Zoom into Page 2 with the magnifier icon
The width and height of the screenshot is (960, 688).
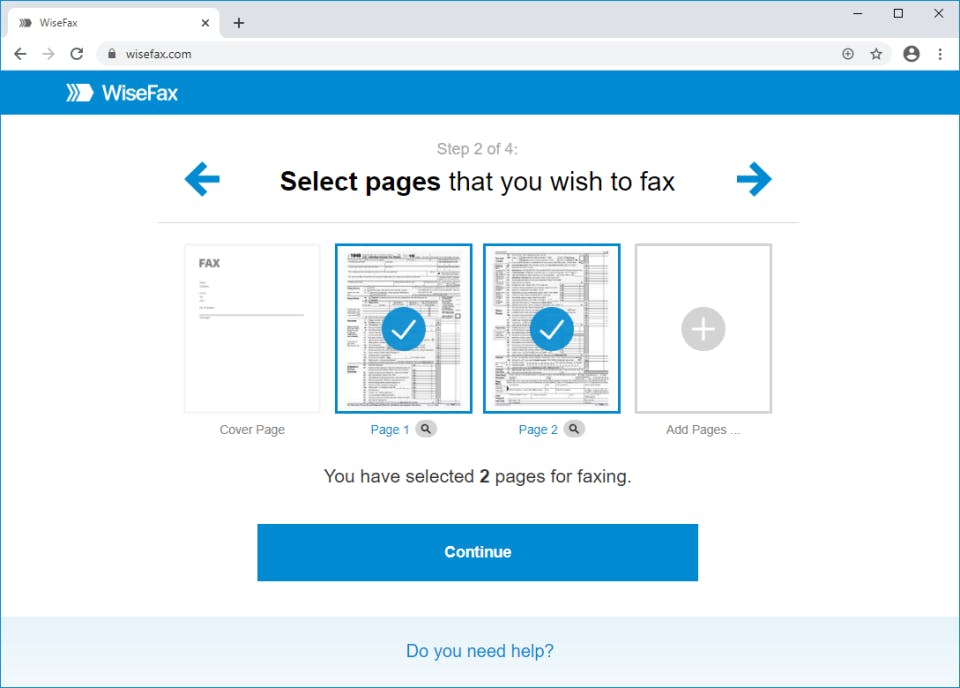pyautogui.click(x=576, y=428)
